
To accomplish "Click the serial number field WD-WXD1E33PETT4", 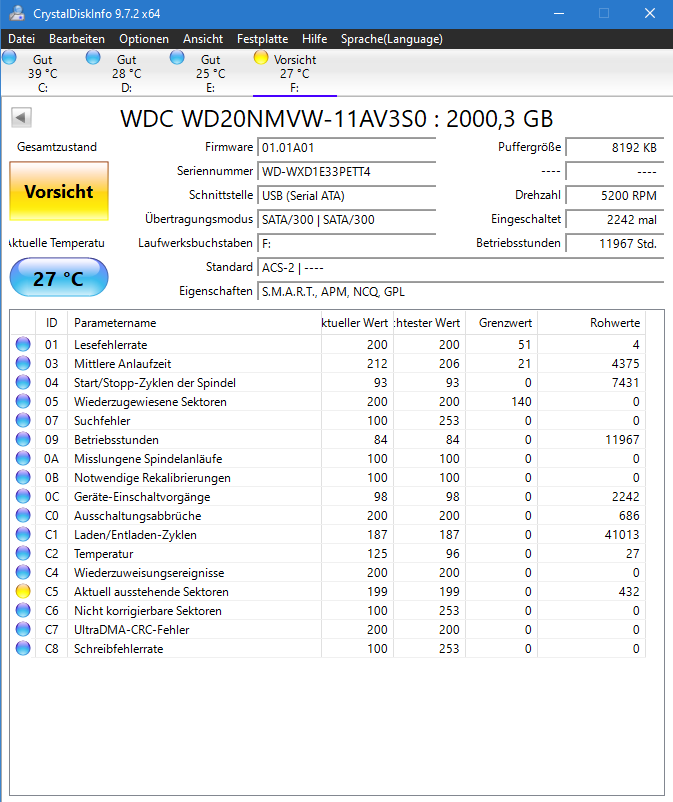I will (x=347, y=171).
